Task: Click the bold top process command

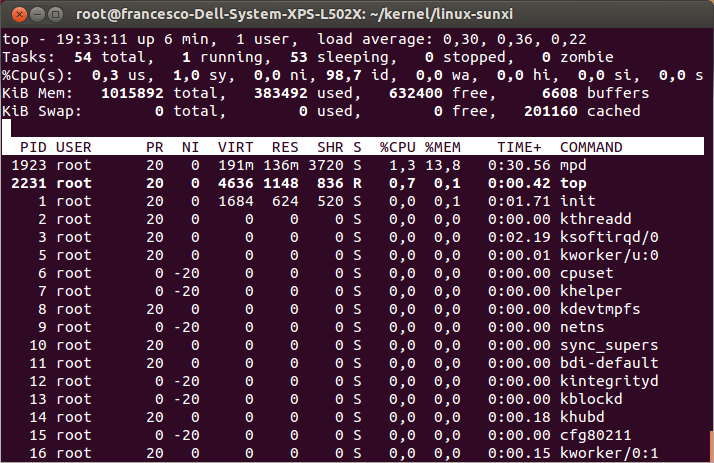Action: point(573,183)
